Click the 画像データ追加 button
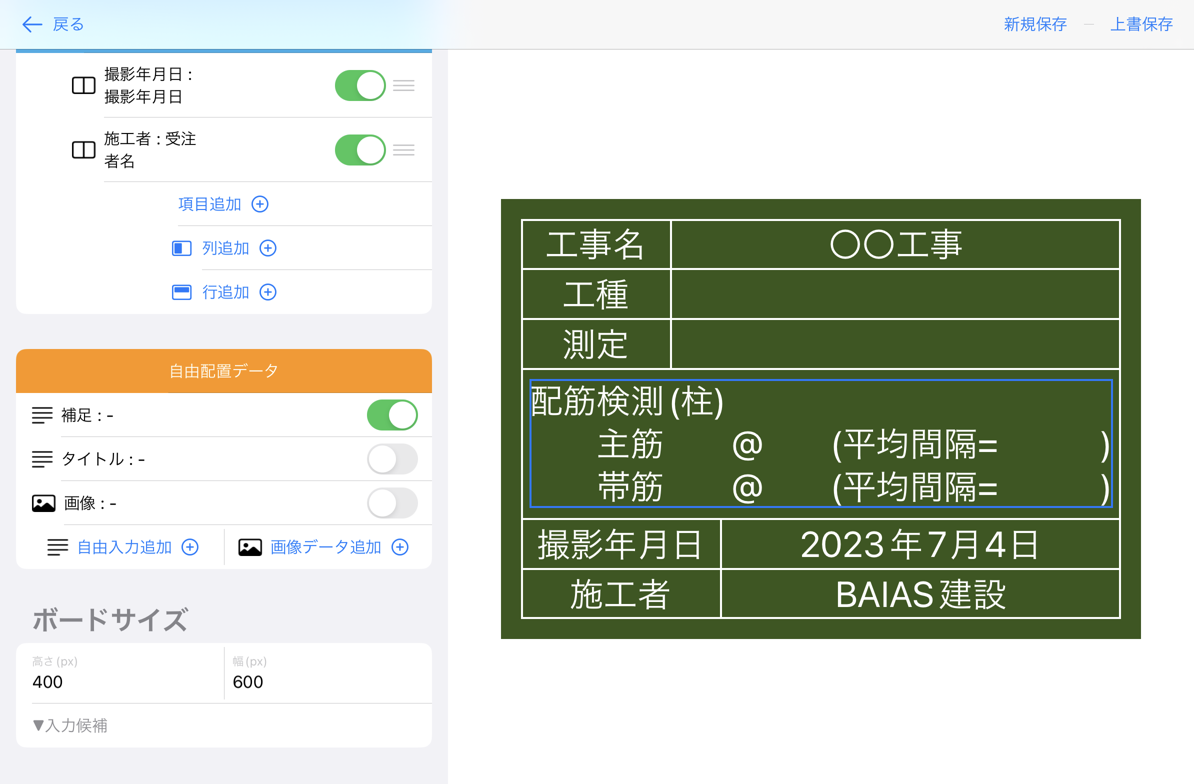This screenshot has width=1194, height=784. [326, 547]
